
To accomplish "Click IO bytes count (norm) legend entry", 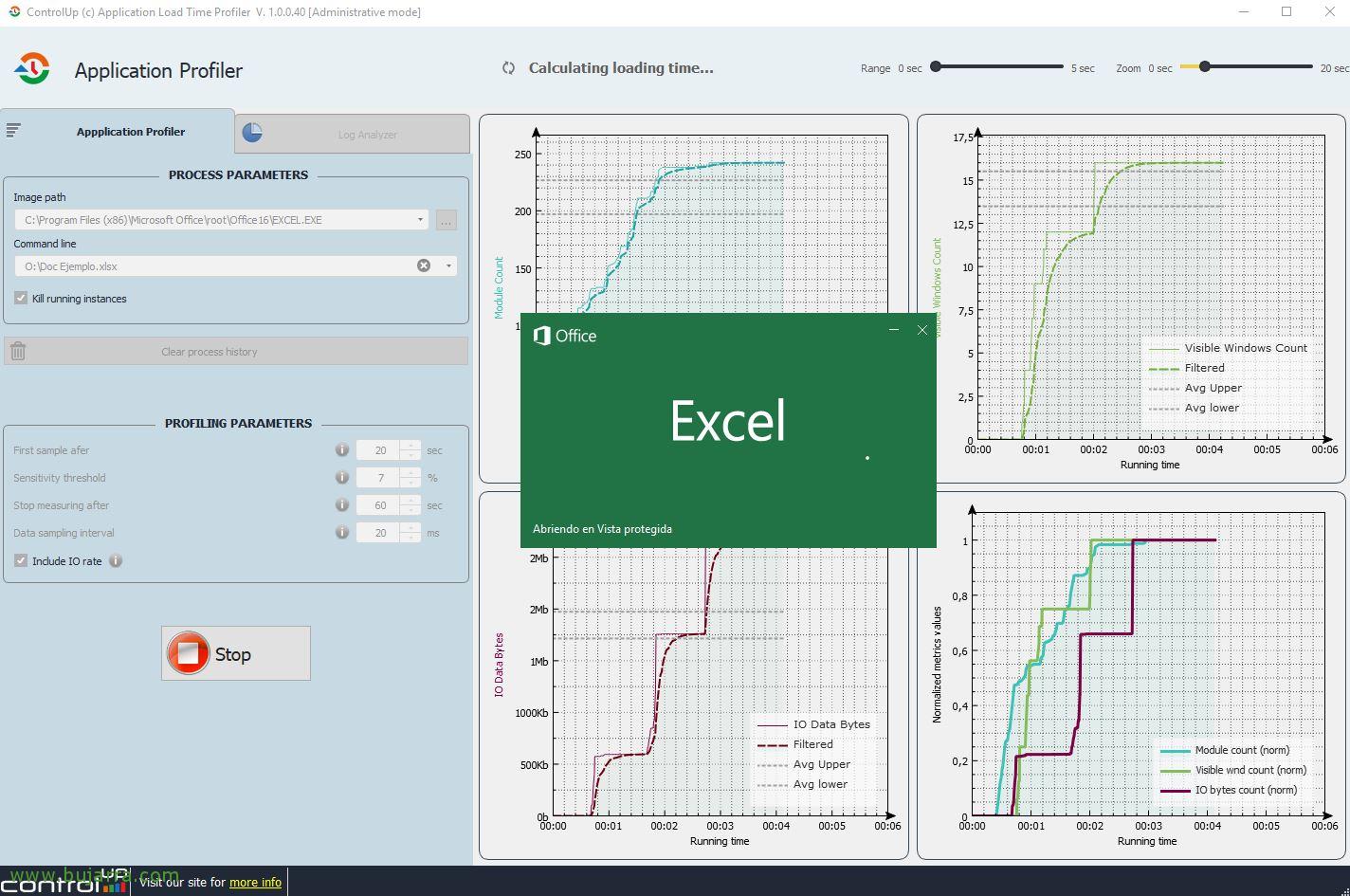I will pyautogui.click(x=1228, y=790).
